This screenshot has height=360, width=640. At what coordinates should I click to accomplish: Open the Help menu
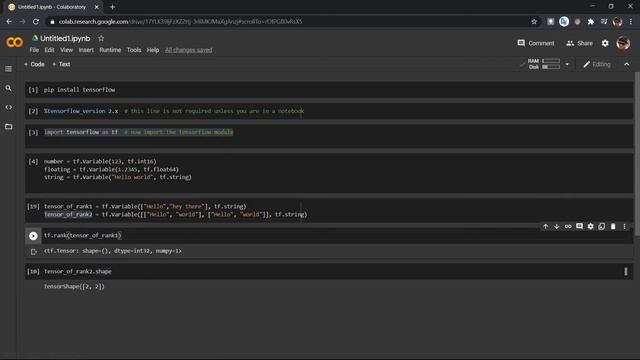click(153, 50)
